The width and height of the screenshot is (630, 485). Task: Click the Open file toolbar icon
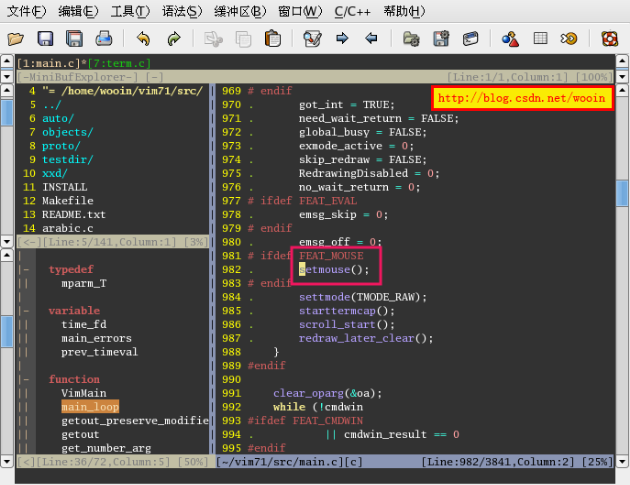[x=15, y=39]
